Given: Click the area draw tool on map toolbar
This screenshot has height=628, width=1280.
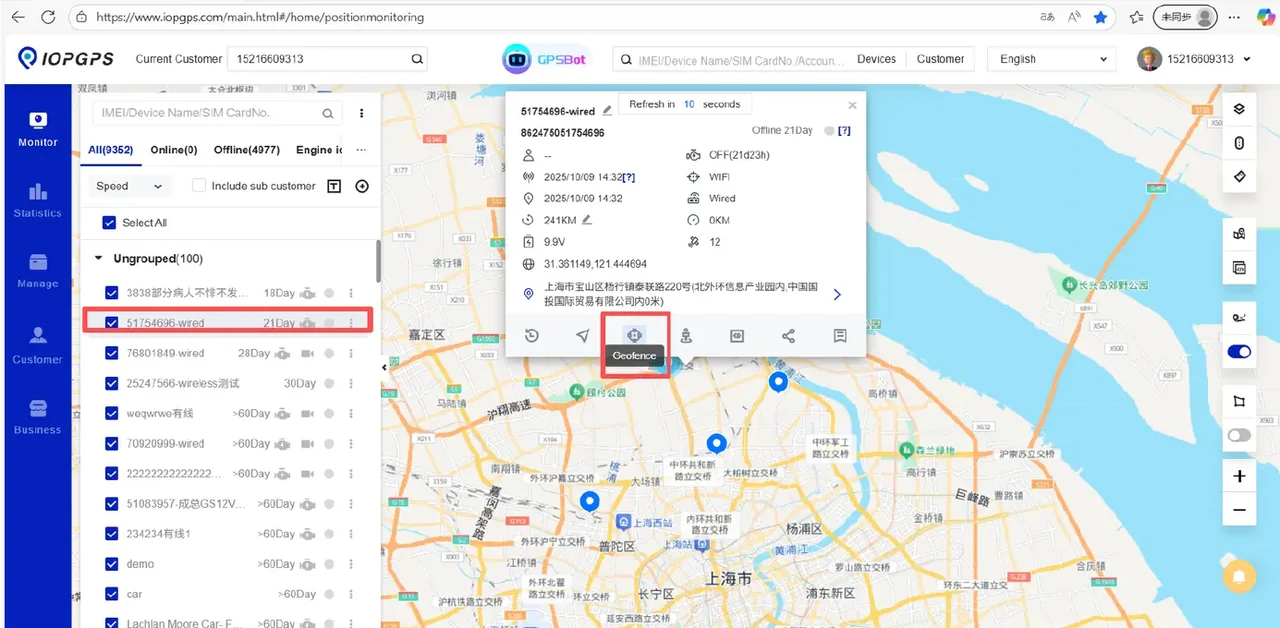Looking at the screenshot, I should pyautogui.click(x=1239, y=401).
